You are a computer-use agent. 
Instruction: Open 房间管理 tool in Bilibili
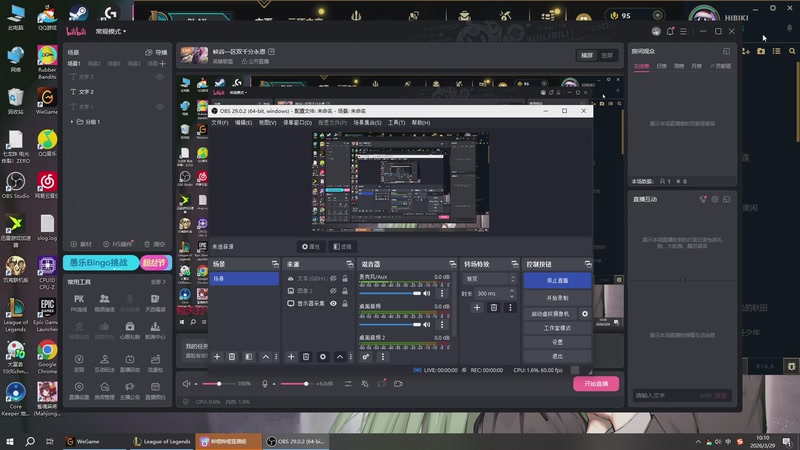pyautogui.click(x=104, y=390)
